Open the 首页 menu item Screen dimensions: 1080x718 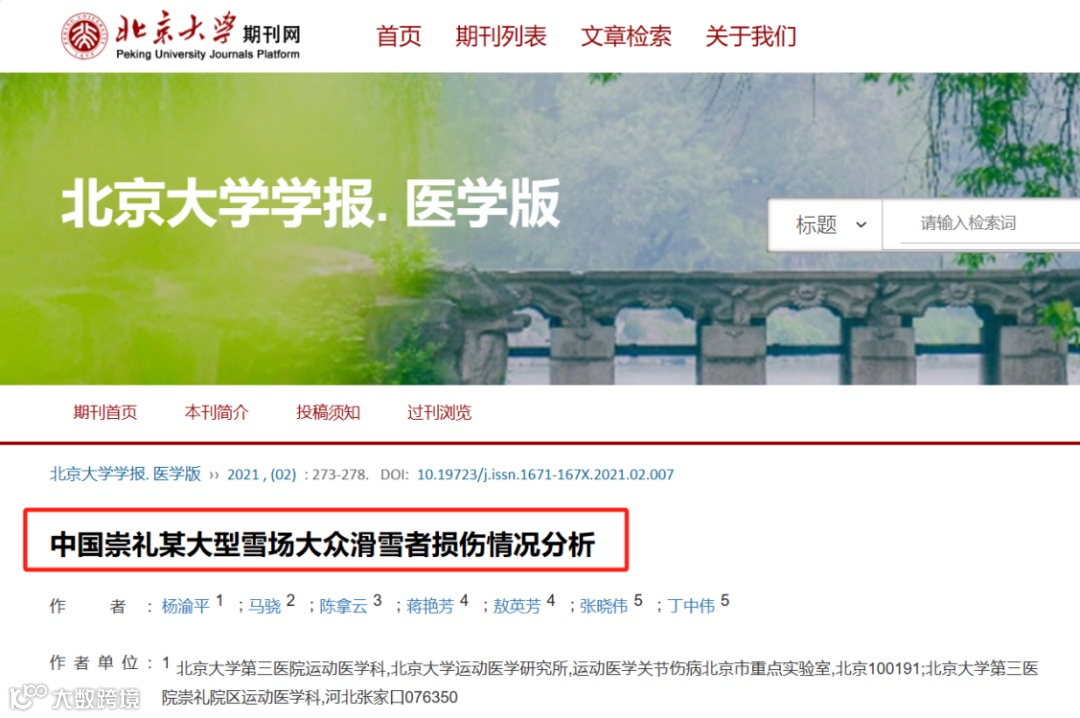click(398, 36)
